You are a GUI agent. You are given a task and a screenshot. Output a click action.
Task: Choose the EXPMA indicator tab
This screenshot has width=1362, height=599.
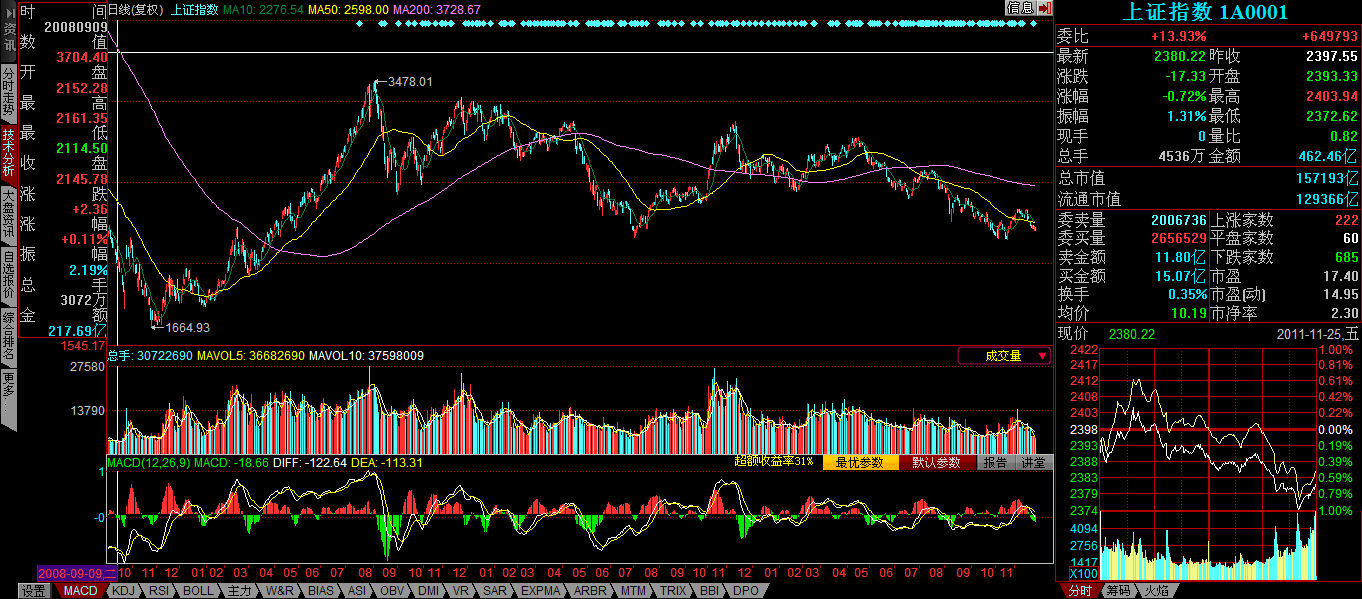coord(541,591)
